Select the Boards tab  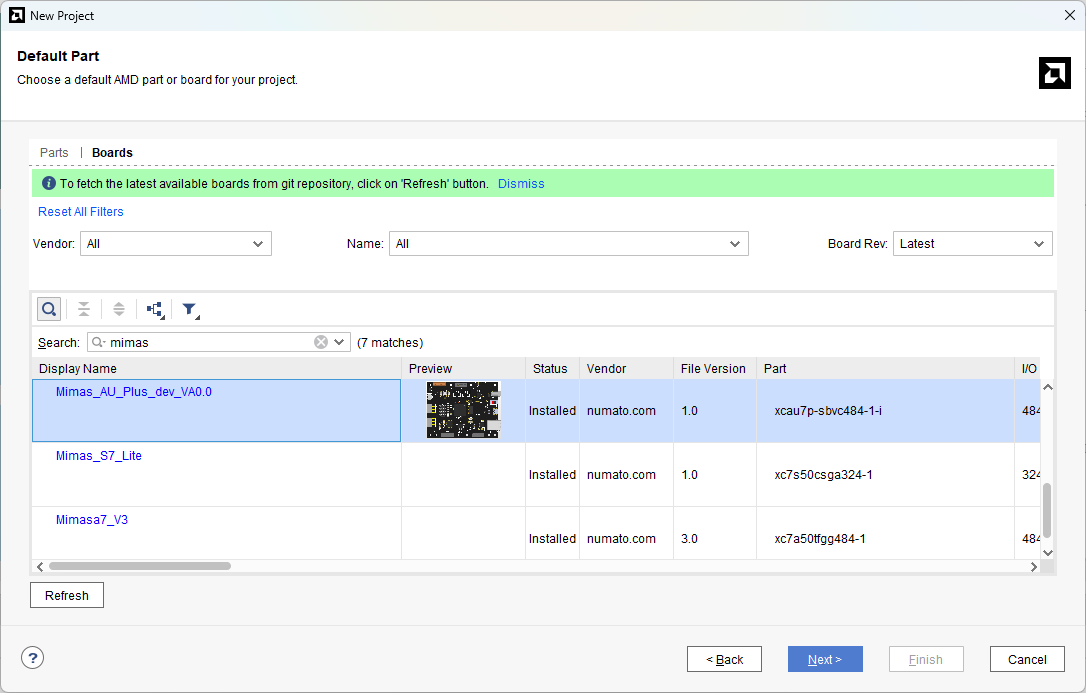[112, 153]
